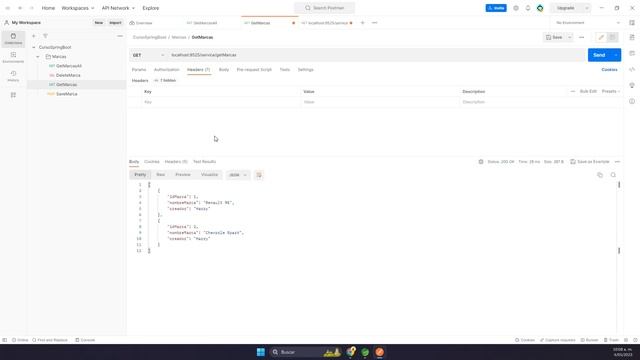
Task: Open the sidebar configure apps grid icon
Action: [x=13, y=95]
